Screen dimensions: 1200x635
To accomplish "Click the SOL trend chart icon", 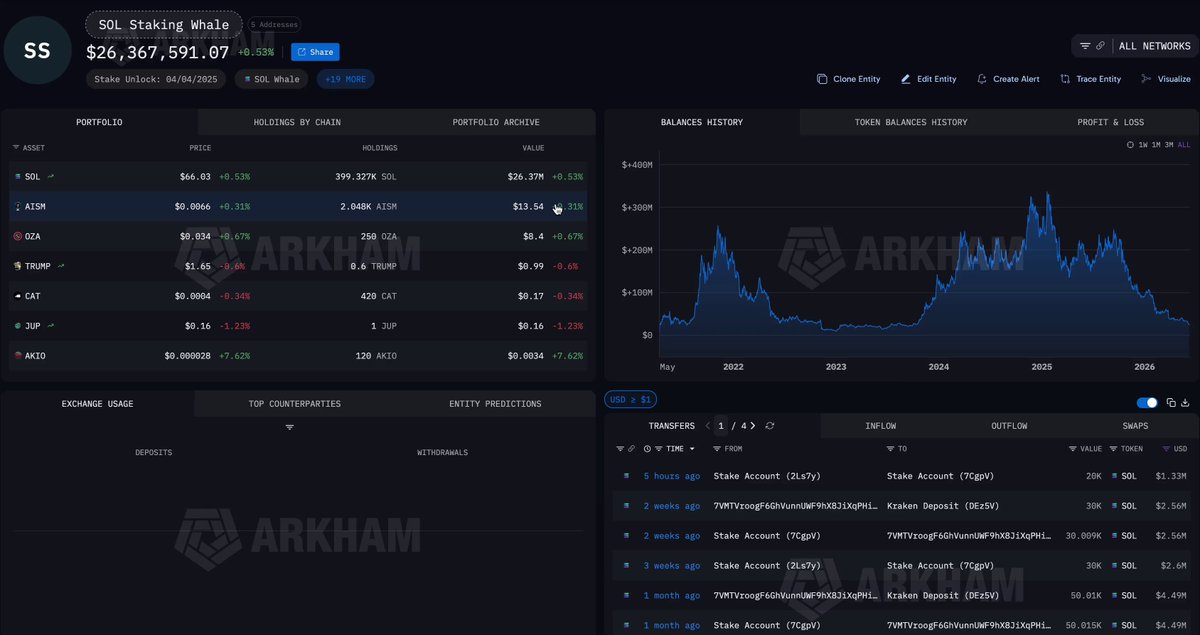I will [x=50, y=176].
